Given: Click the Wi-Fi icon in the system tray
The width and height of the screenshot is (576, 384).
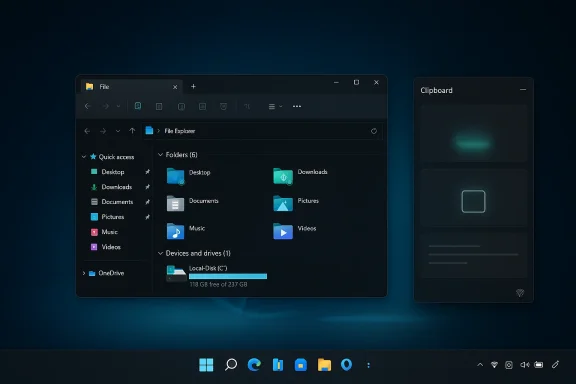Looking at the screenshot, I should pyautogui.click(x=494, y=365).
